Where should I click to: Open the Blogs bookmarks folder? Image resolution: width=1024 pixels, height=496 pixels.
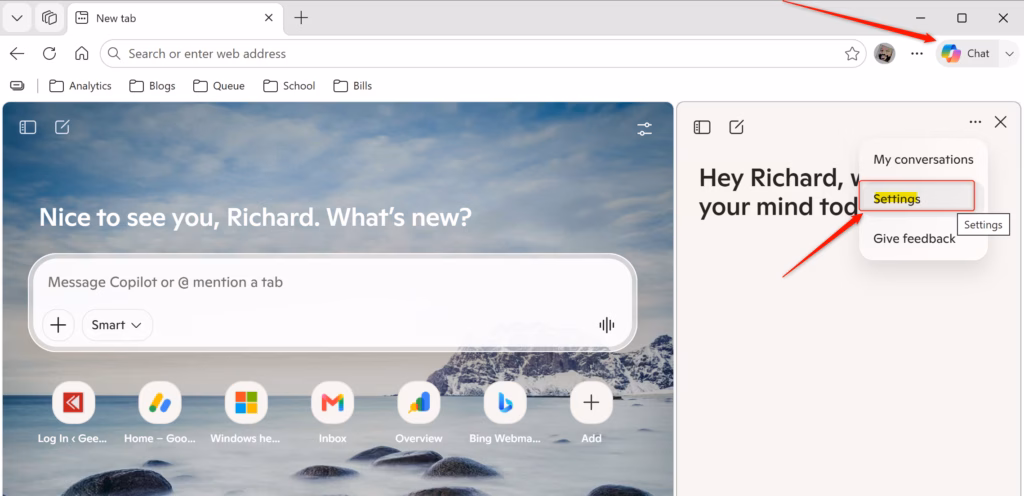pos(153,85)
